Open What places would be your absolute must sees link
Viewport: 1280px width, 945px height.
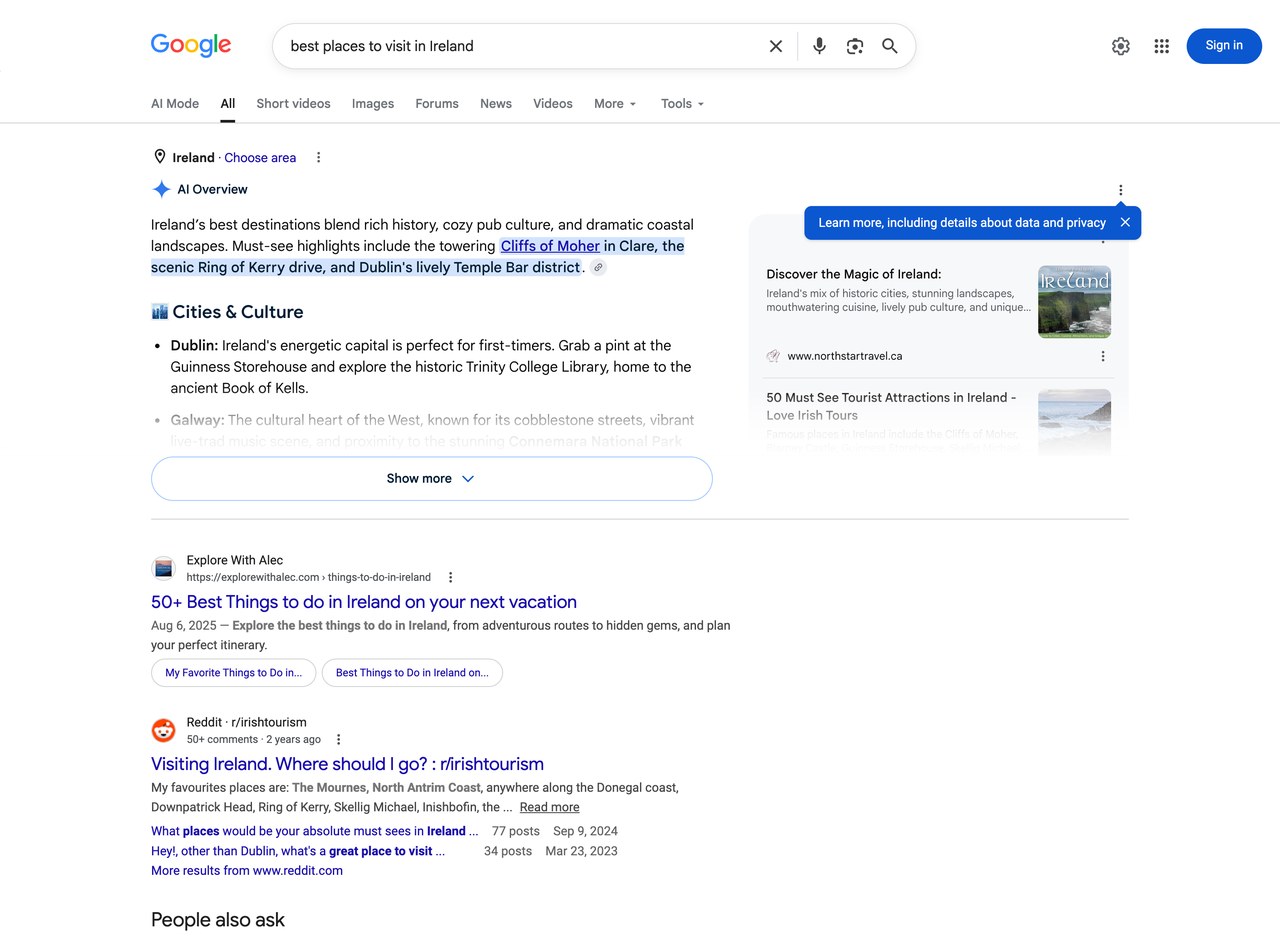click(x=314, y=831)
